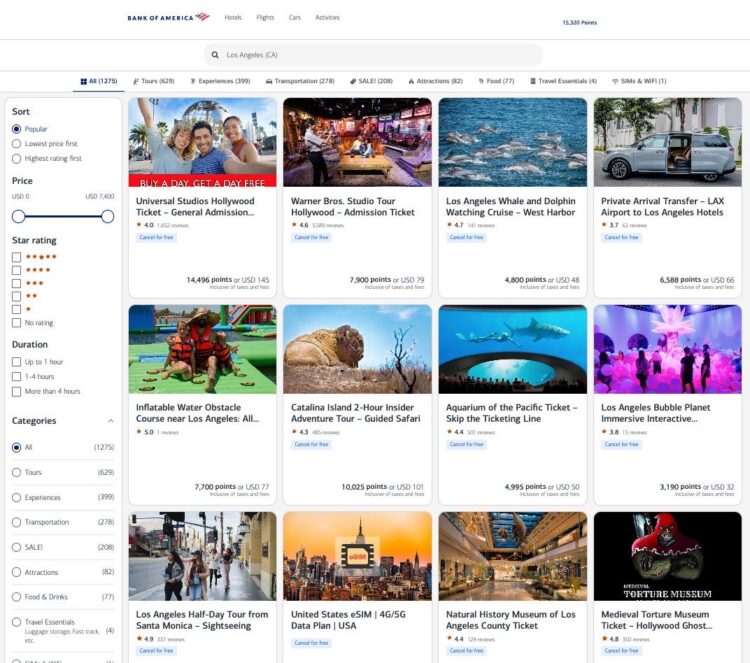Click the 7,700 points or USD 77 price
Viewport: 750px width, 663px height.
click(x=232, y=487)
